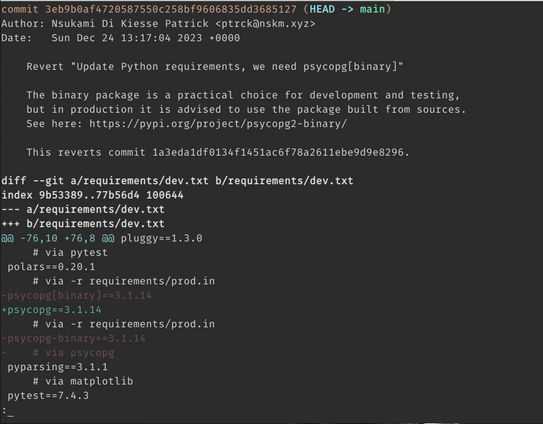Click the Revert commit title line
The image size is (543, 424).
[x=215, y=67]
